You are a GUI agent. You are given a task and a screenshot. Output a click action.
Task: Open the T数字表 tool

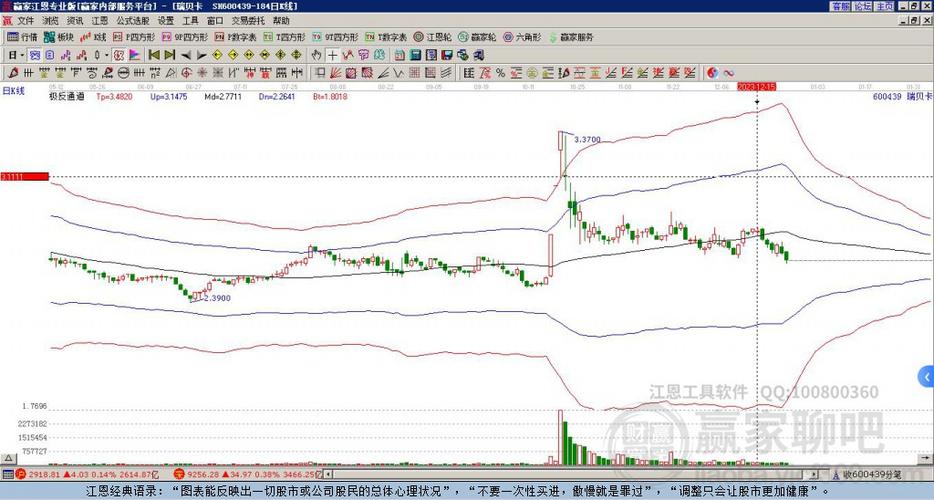[386, 37]
